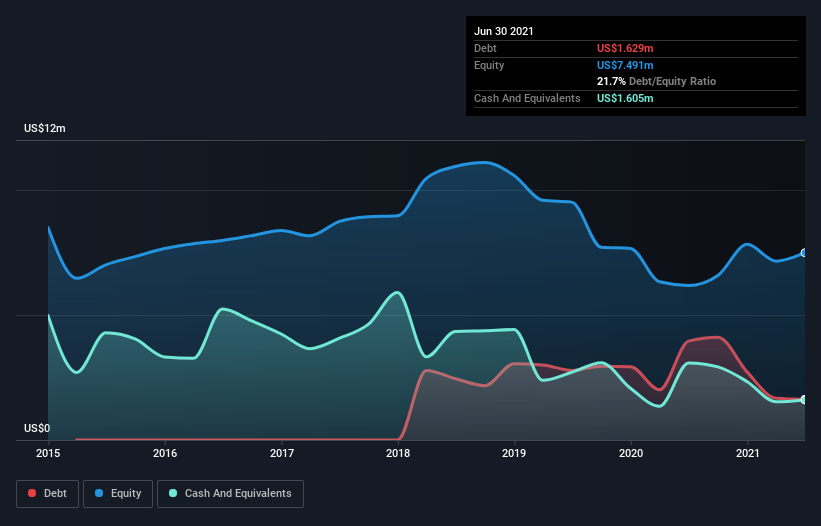Click the red Debt legend dot
Screen dimensions: 821x526
click(x=32, y=493)
